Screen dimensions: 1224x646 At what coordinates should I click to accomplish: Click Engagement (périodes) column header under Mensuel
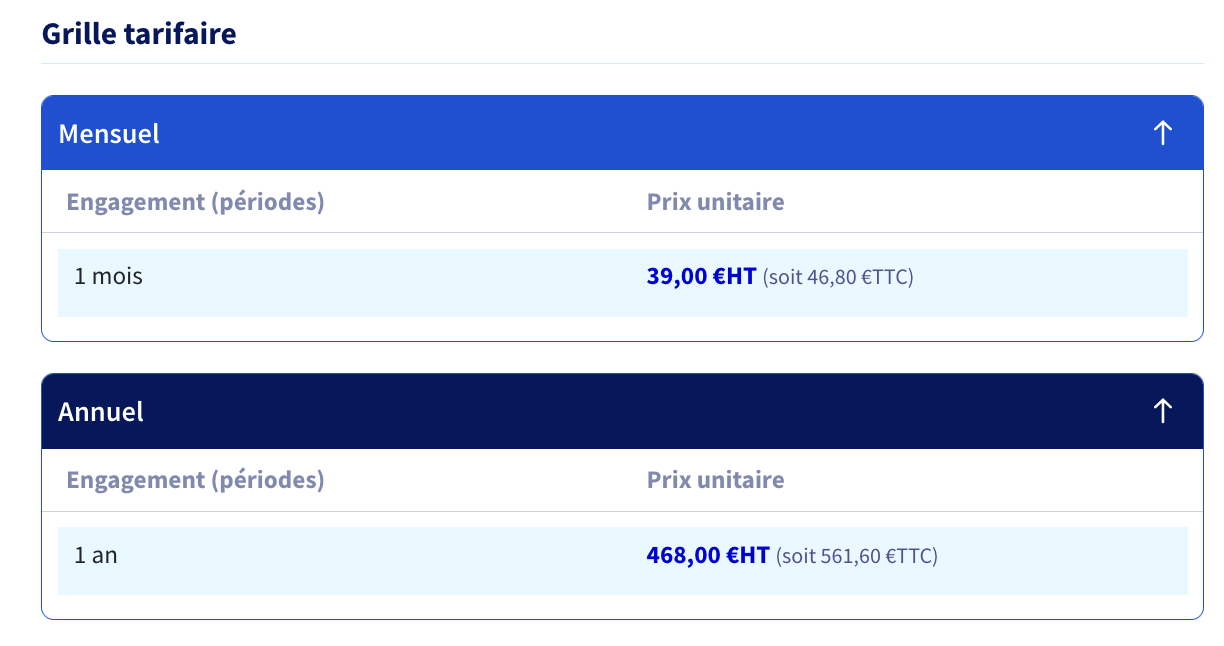pos(195,202)
